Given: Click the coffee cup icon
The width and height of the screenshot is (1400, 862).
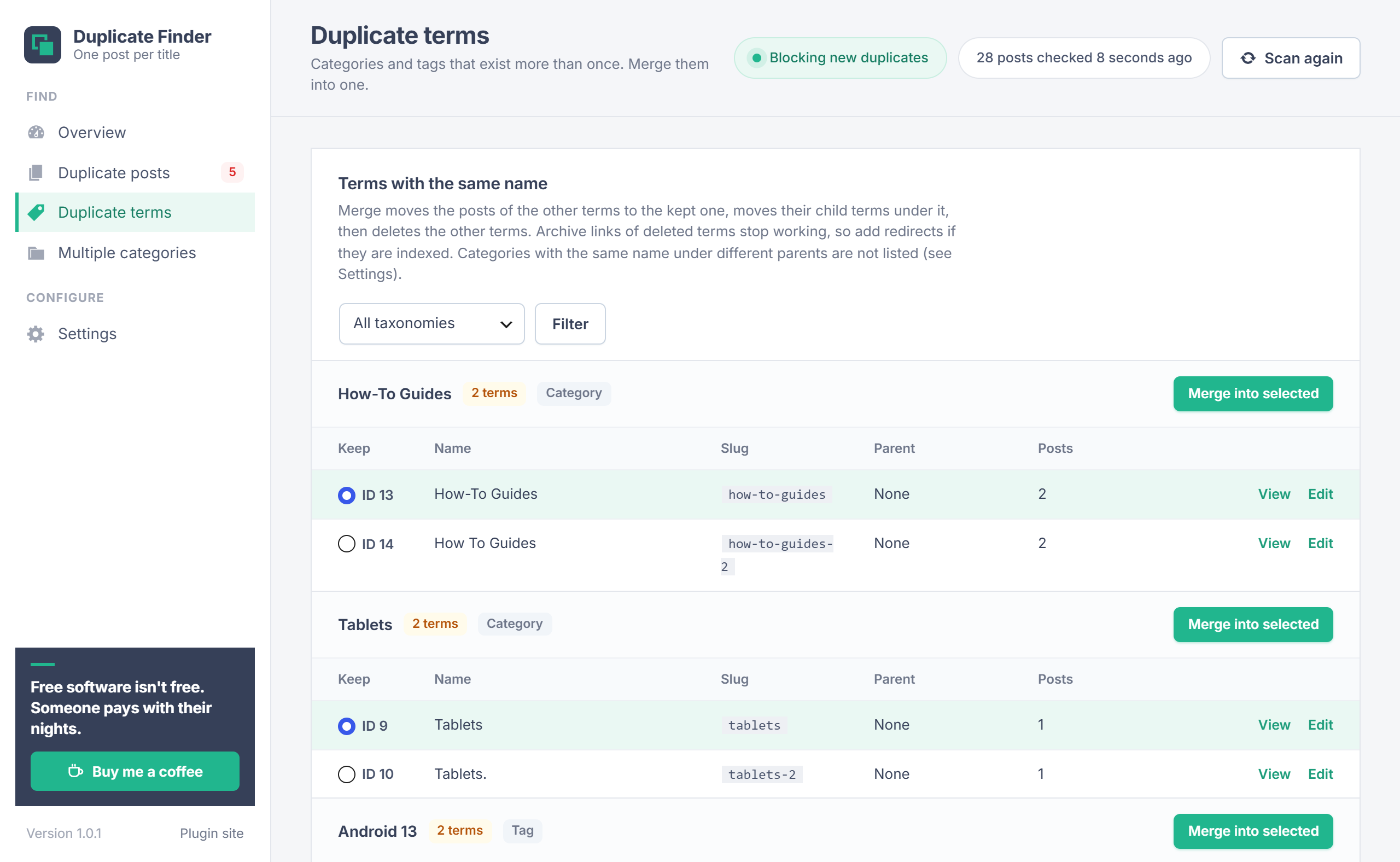Looking at the screenshot, I should click(75, 771).
